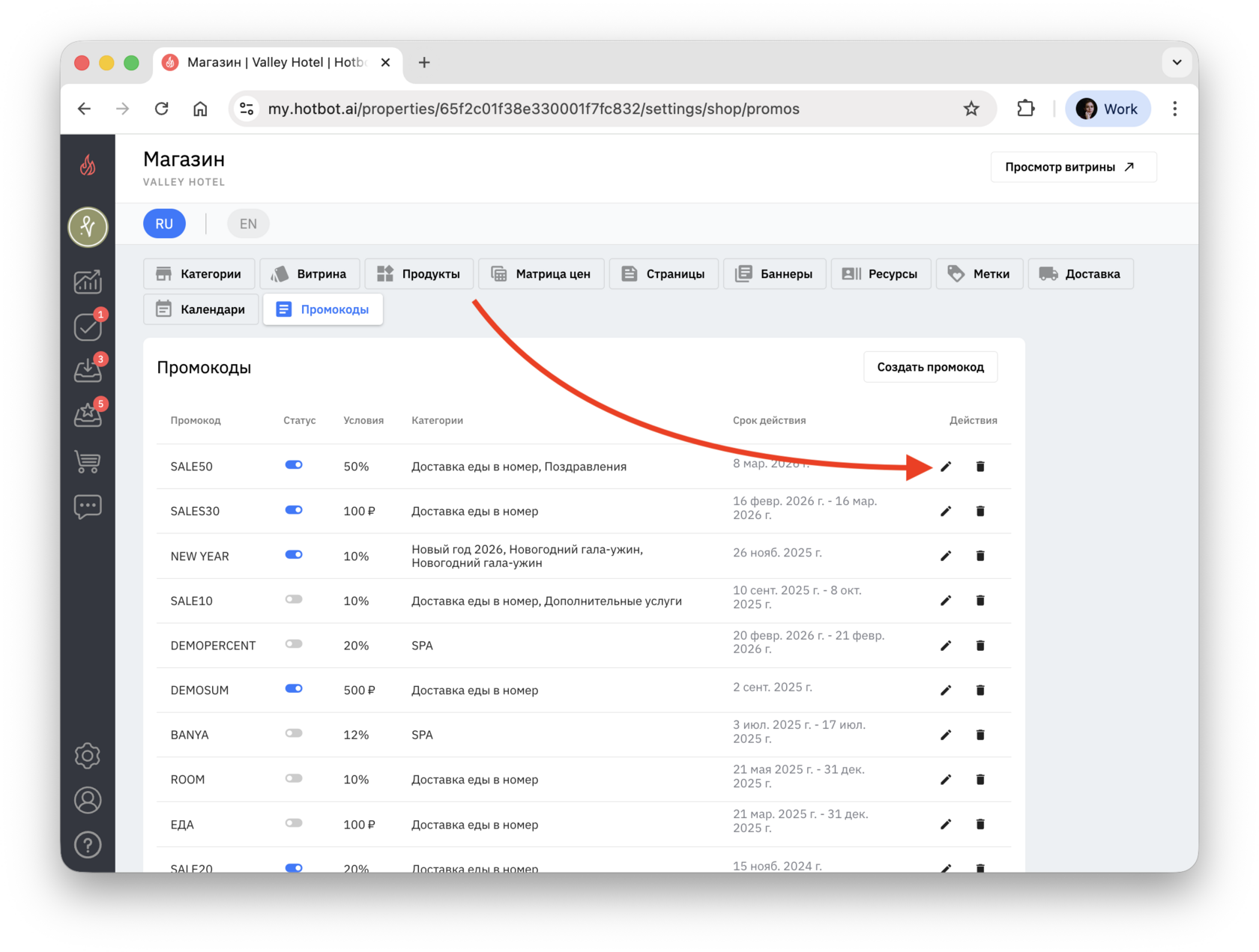1259x952 pixels.
Task: Edit the SALES30 promo code
Action: coord(946,511)
